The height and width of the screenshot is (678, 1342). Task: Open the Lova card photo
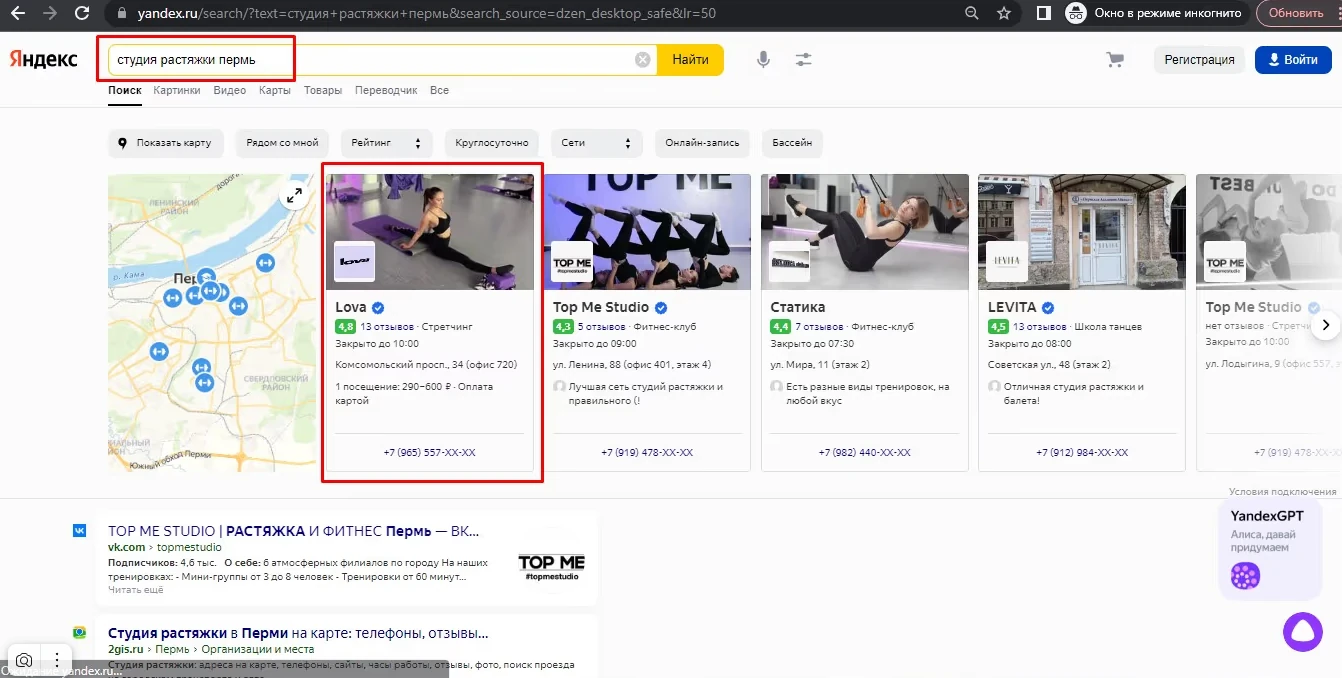coord(430,232)
